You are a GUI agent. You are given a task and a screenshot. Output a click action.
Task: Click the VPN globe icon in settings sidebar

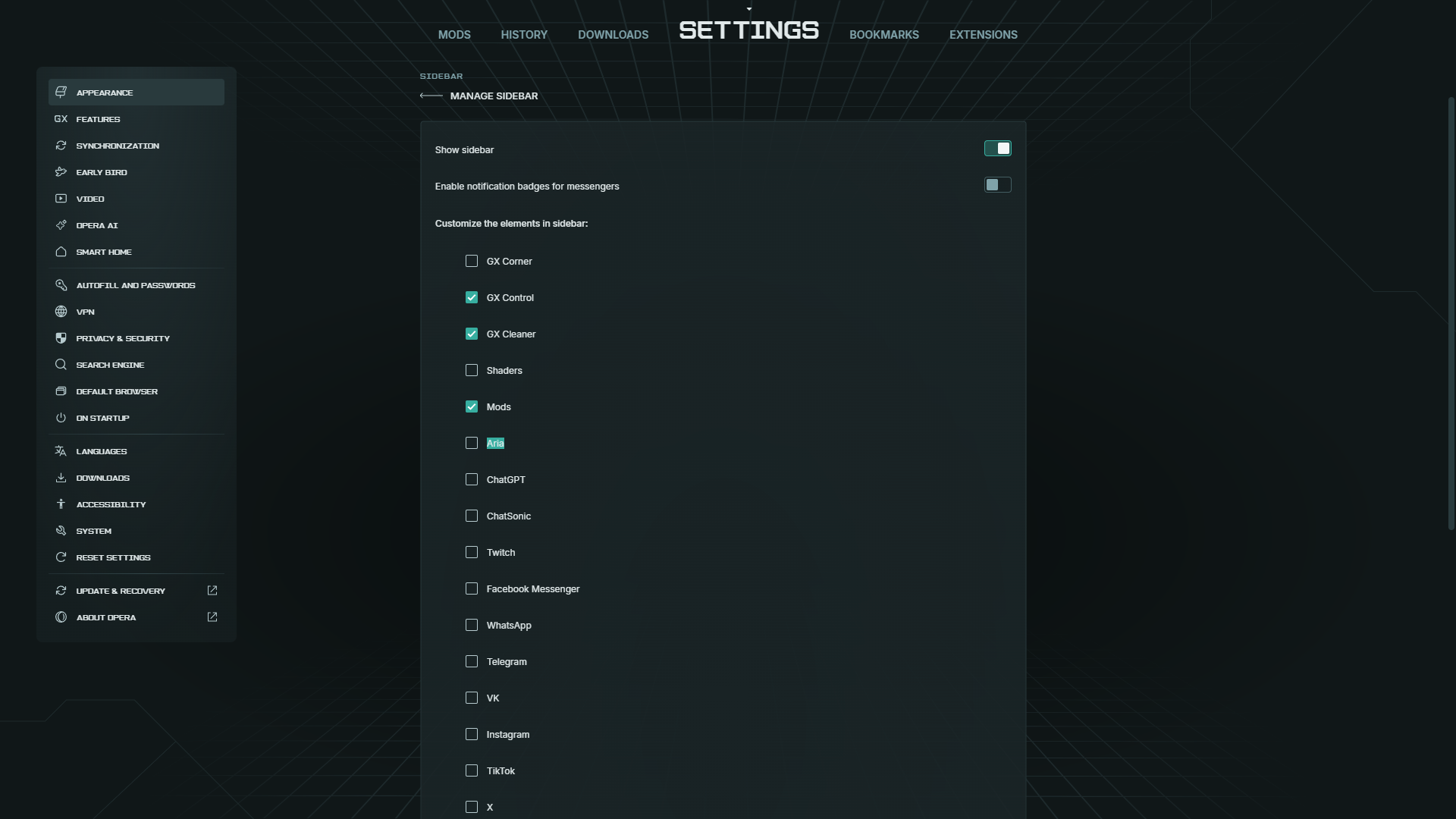coord(61,312)
